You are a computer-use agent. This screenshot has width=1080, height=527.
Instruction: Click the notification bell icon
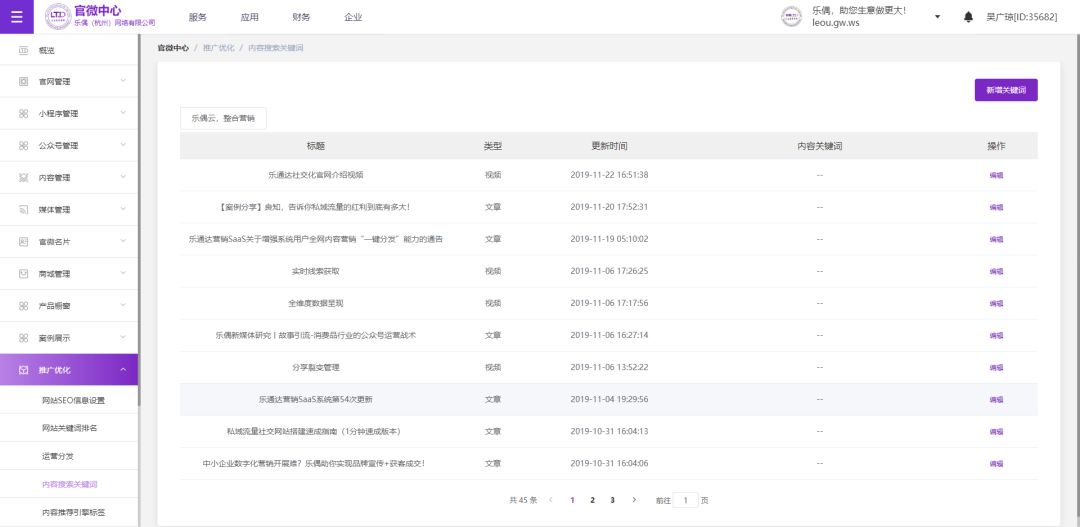968,17
